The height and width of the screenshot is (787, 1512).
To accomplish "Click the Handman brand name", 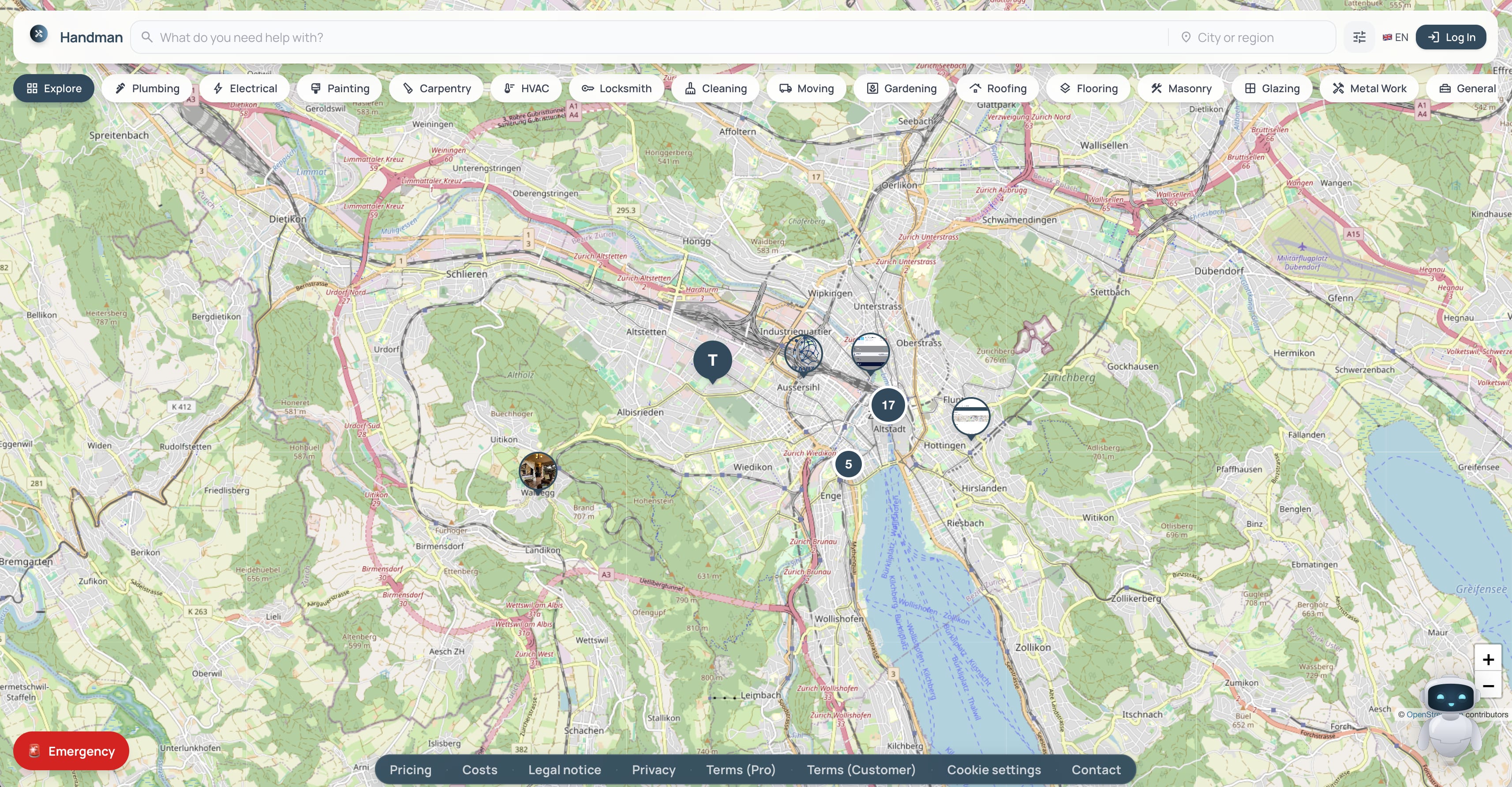I will (91, 37).
